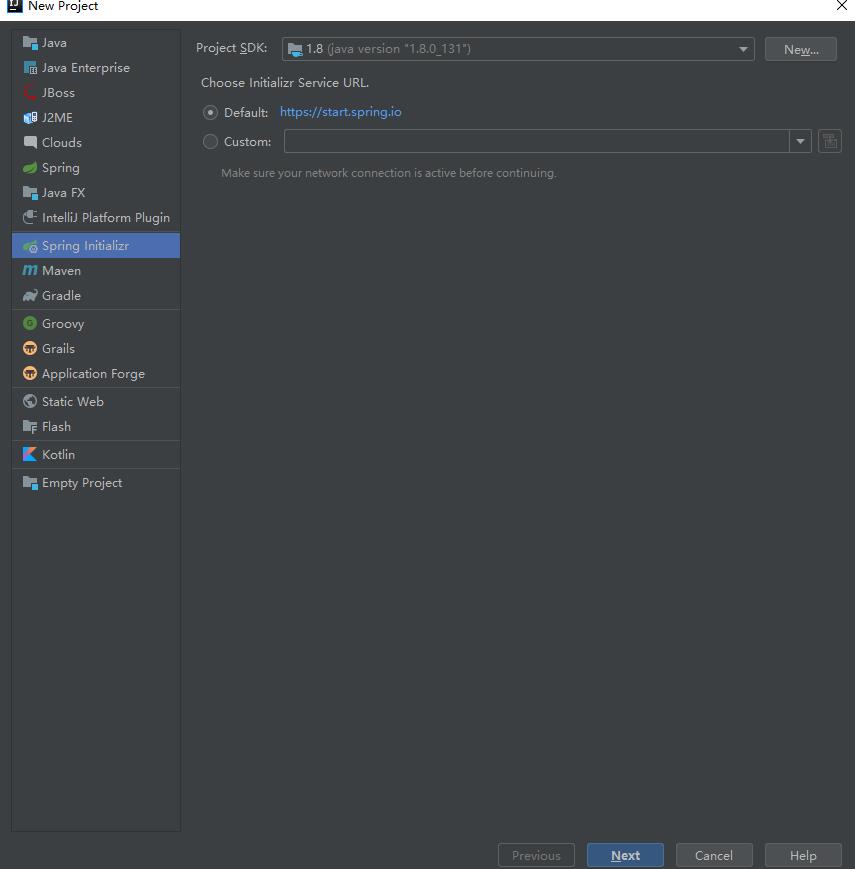Screen dimensions: 855x869
Task: Choose Empty Project from the list
Action: [x=82, y=483]
